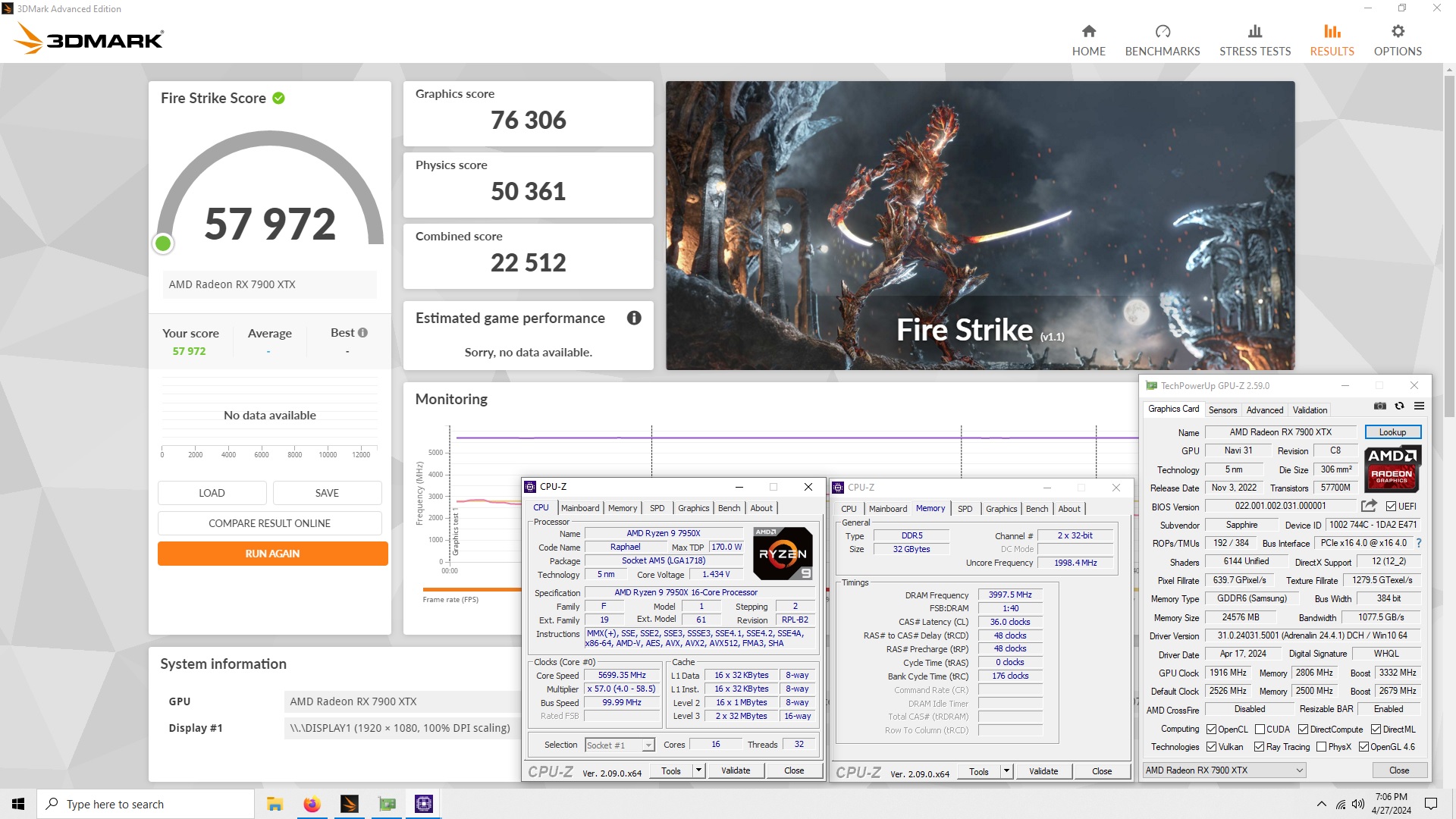Viewport: 1456px width, 819px height.
Task: Click the AMD Radeon Graphics logo in GPU-Z
Action: (1392, 469)
